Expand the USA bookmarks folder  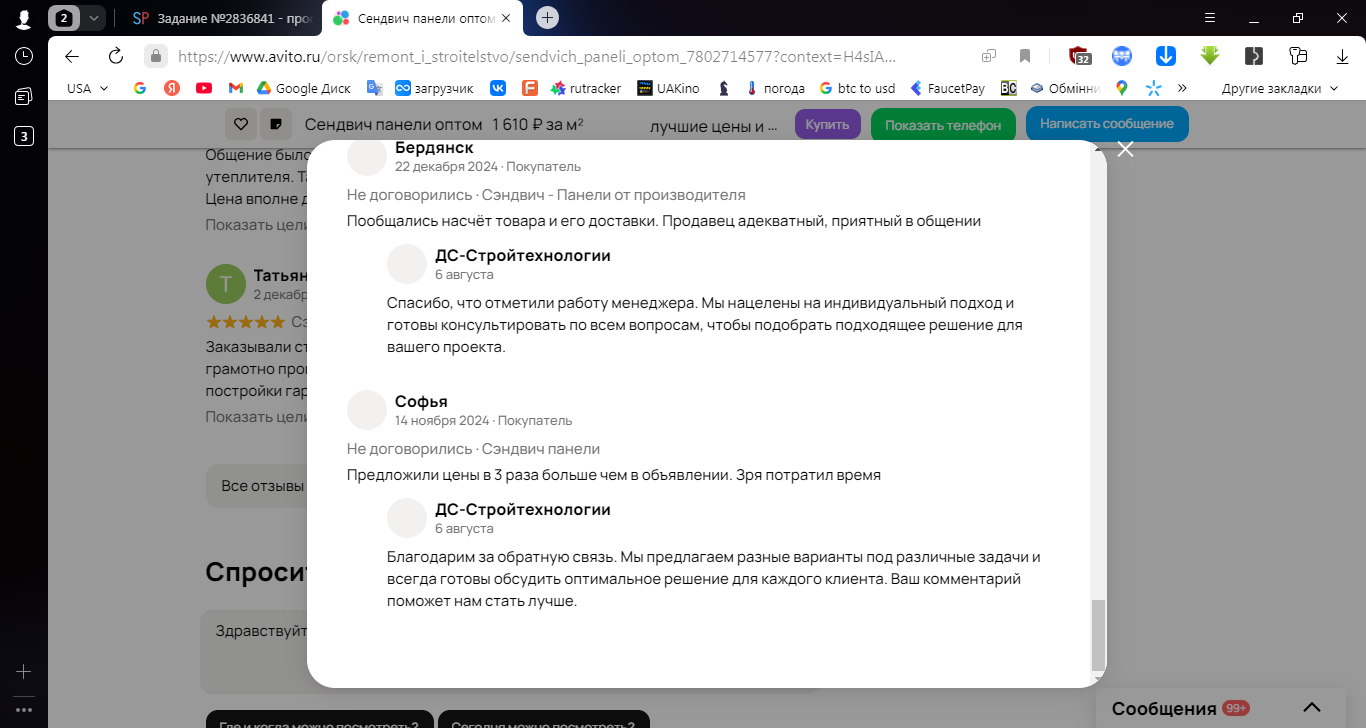coord(88,88)
